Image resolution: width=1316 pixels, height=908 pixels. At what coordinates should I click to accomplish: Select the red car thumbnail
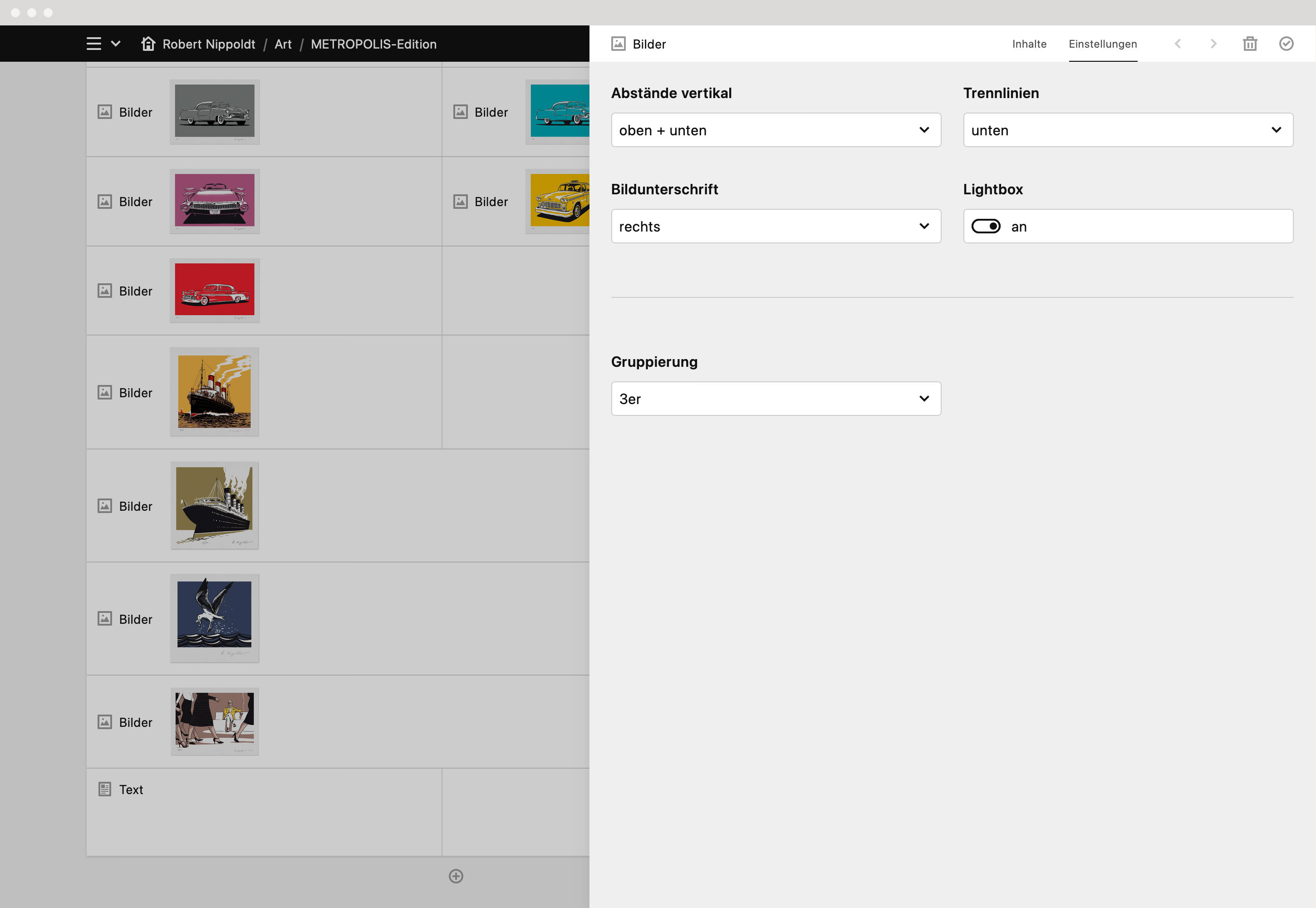tap(214, 290)
